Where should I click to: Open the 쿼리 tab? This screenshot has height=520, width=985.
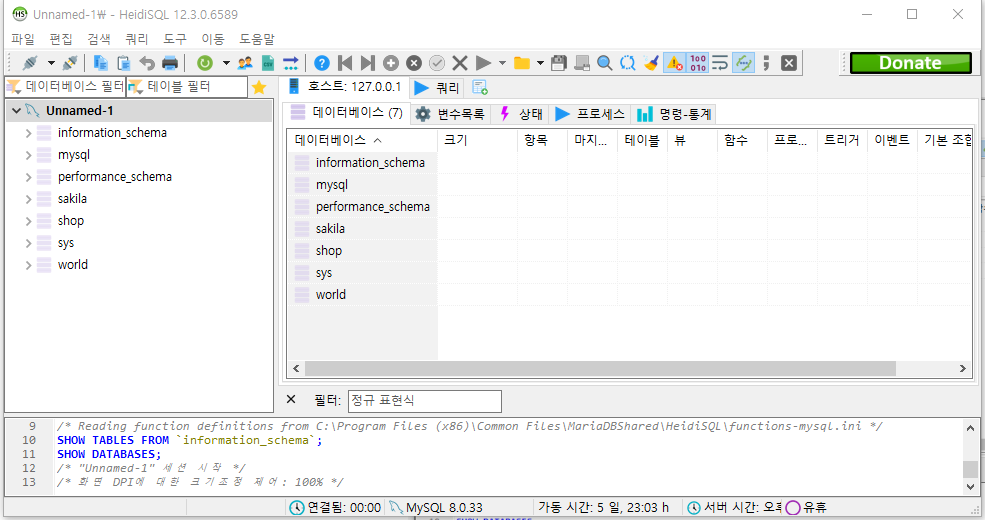click(437, 88)
